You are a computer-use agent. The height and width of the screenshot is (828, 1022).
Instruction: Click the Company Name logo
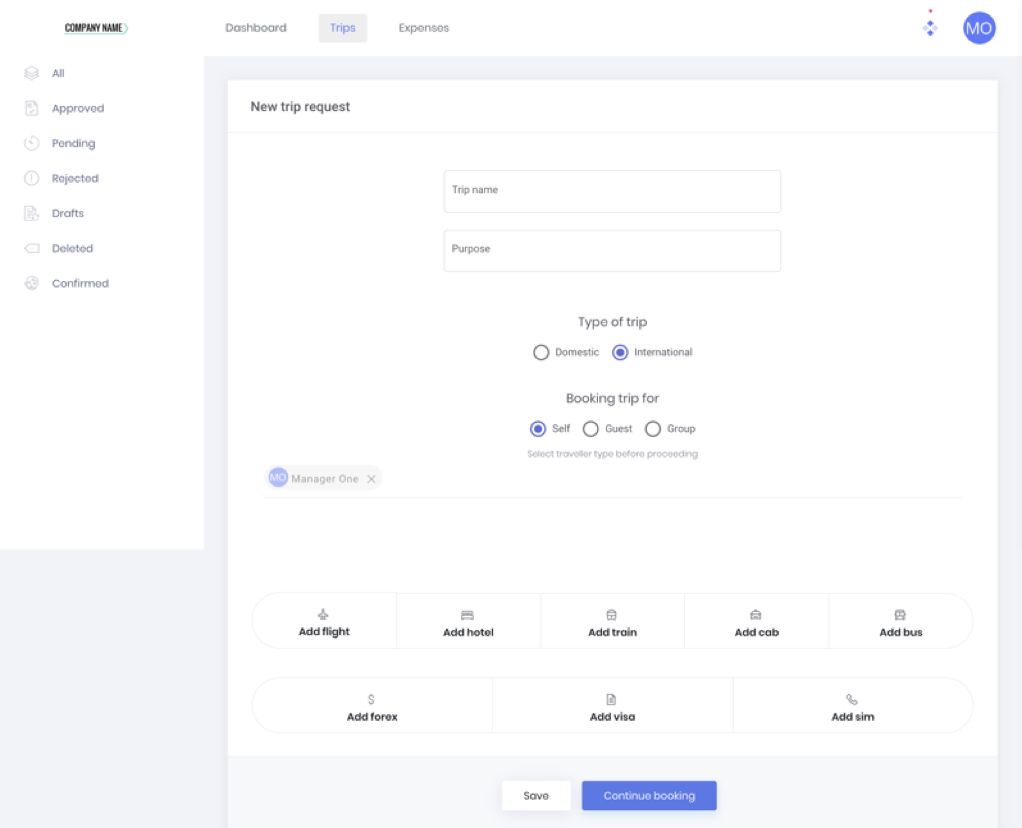point(96,28)
